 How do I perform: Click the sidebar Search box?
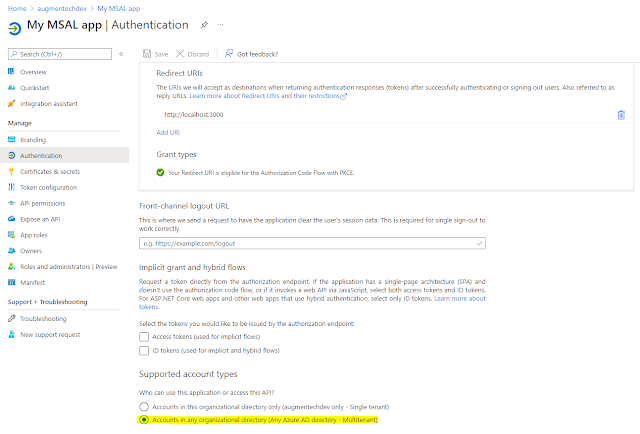(60, 54)
